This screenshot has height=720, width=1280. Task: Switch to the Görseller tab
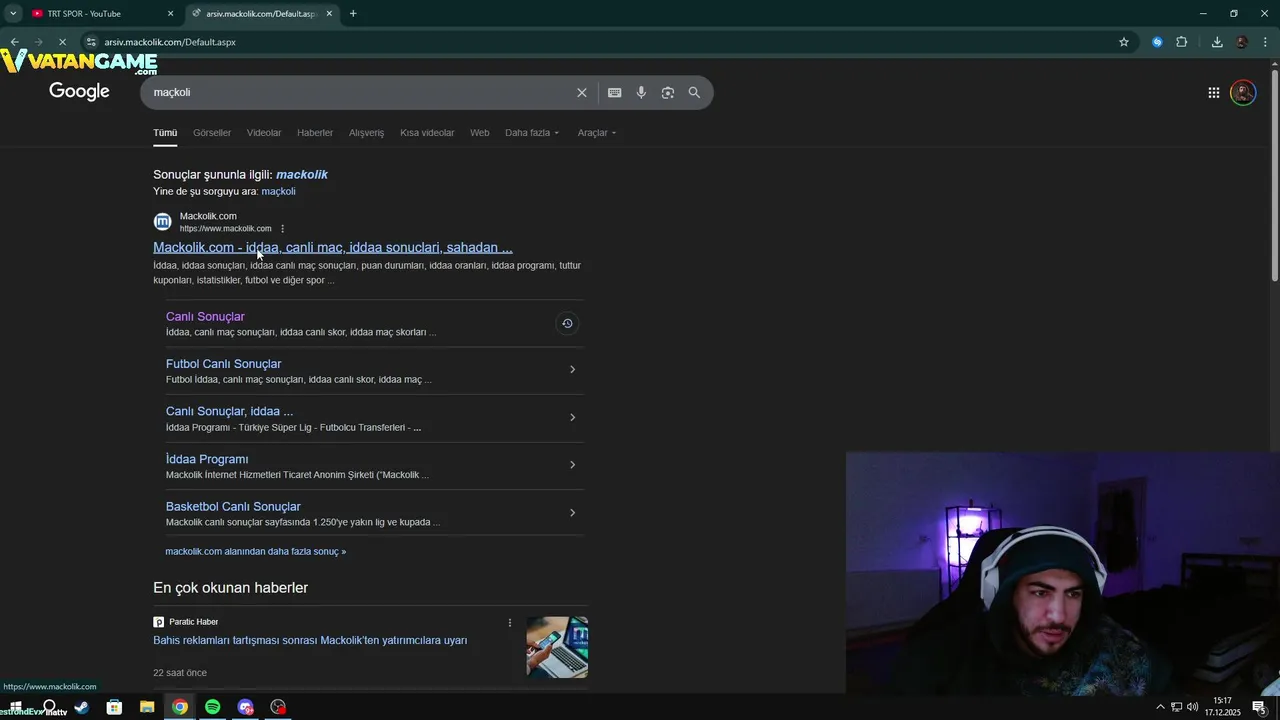click(212, 133)
